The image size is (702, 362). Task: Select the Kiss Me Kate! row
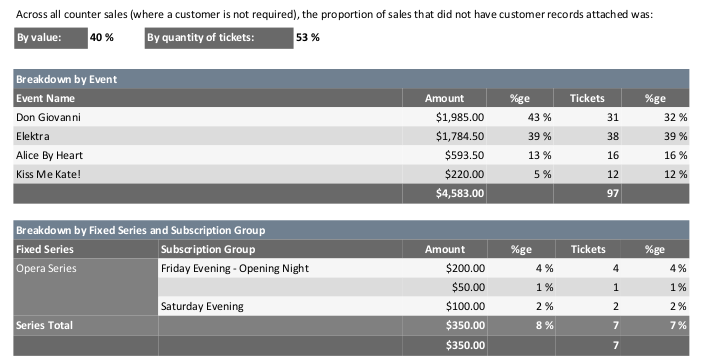(351, 174)
